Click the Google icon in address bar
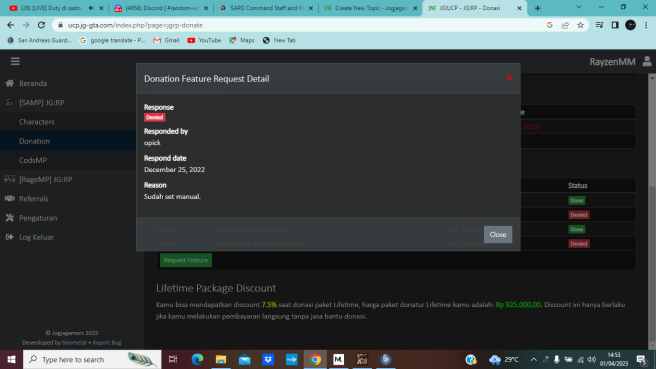Viewport: 656px width, 369px height. (550, 25)
